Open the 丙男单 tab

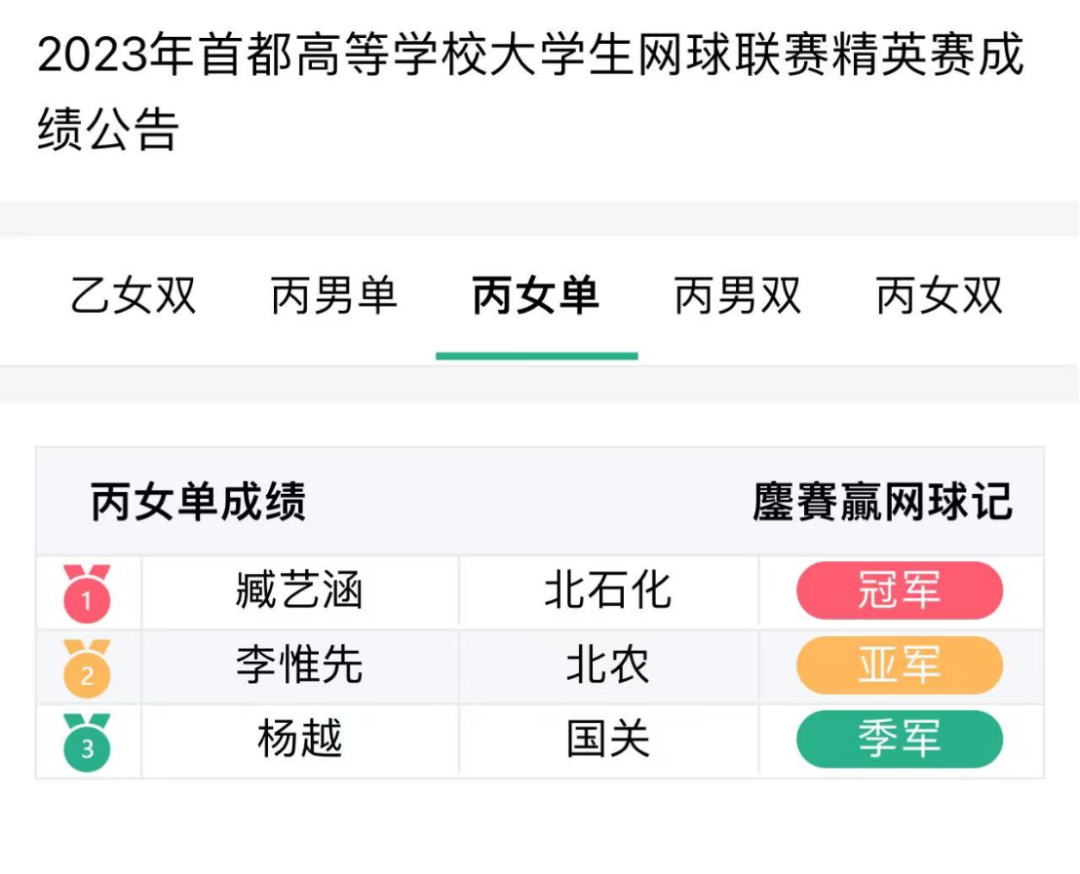335,297
